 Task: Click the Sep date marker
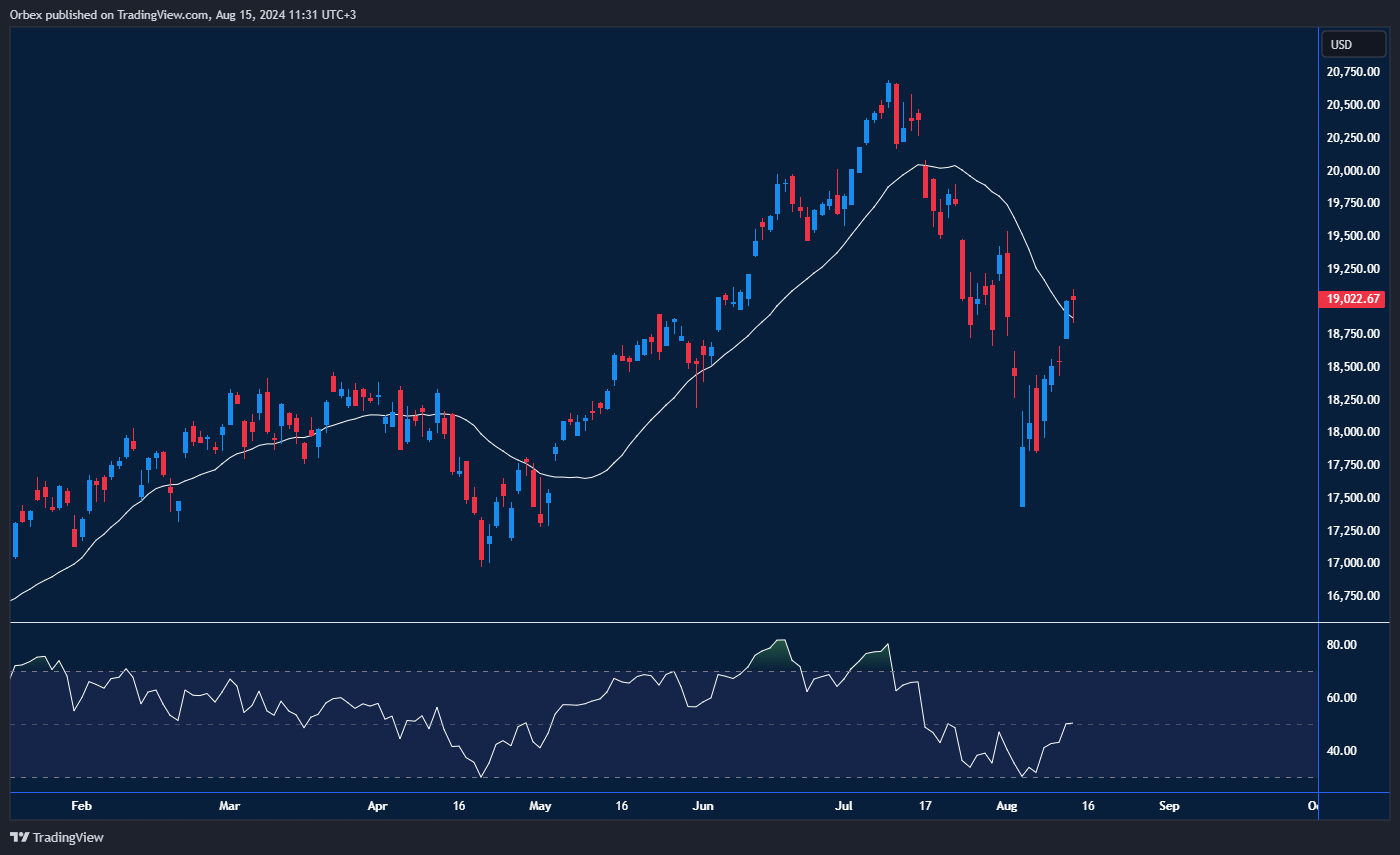1169,805
